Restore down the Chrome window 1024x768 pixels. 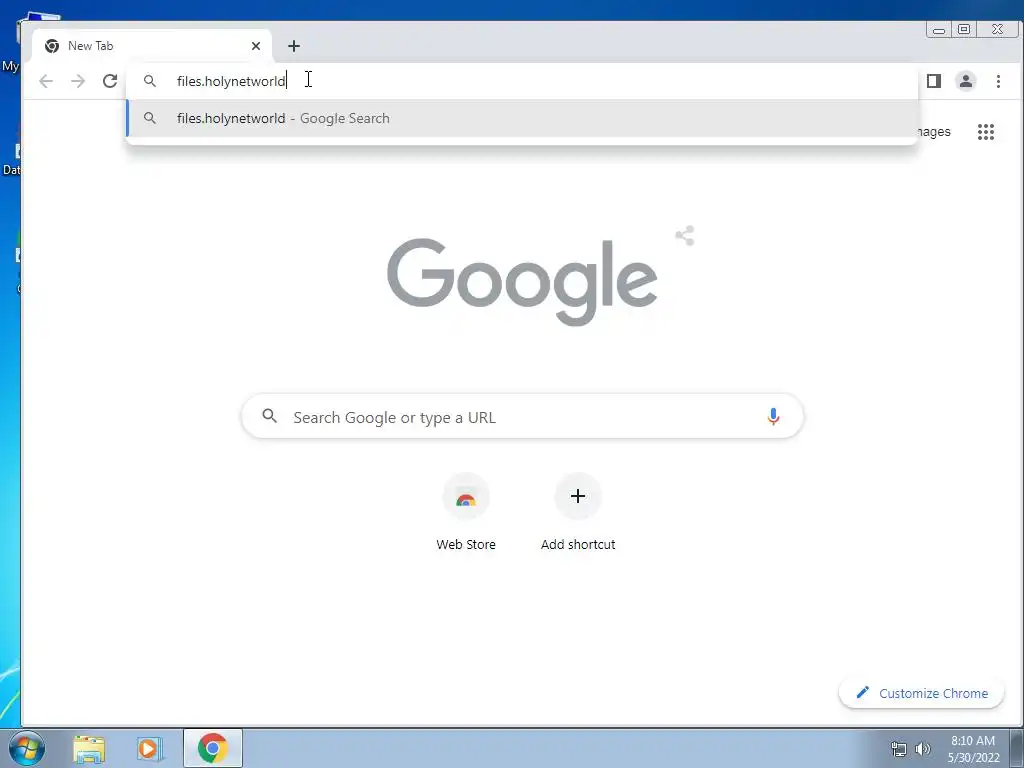coord(964,29)
